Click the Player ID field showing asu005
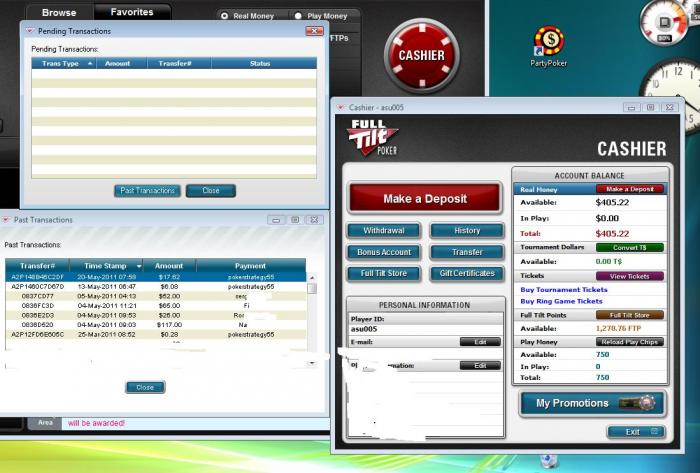The height and width of the screenshot is (473, 700). [x=425, y=329]
